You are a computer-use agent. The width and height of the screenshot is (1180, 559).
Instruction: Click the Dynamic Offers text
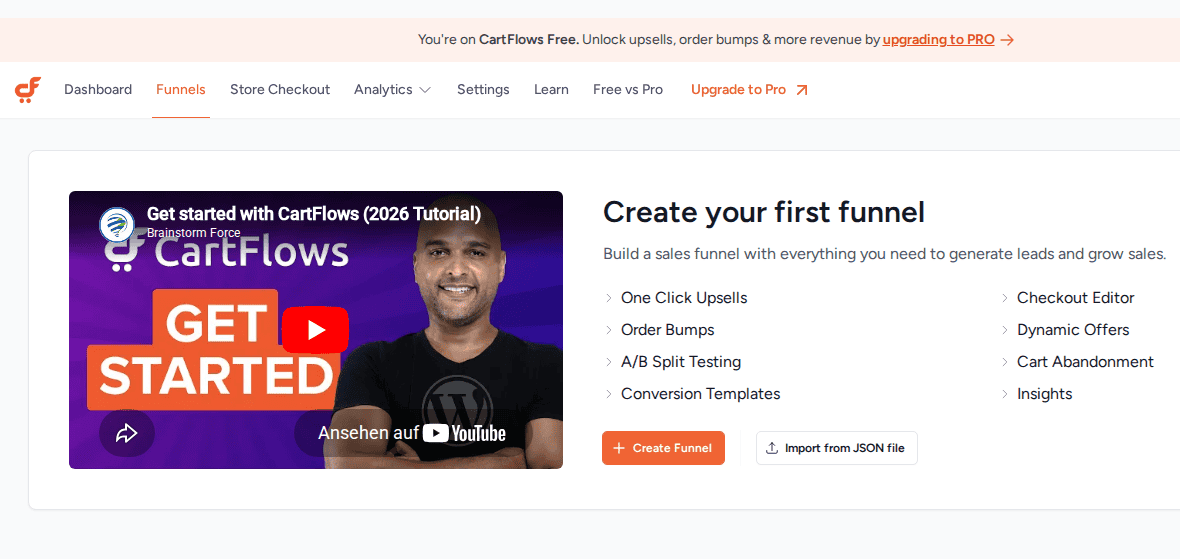click(1073, 330)
